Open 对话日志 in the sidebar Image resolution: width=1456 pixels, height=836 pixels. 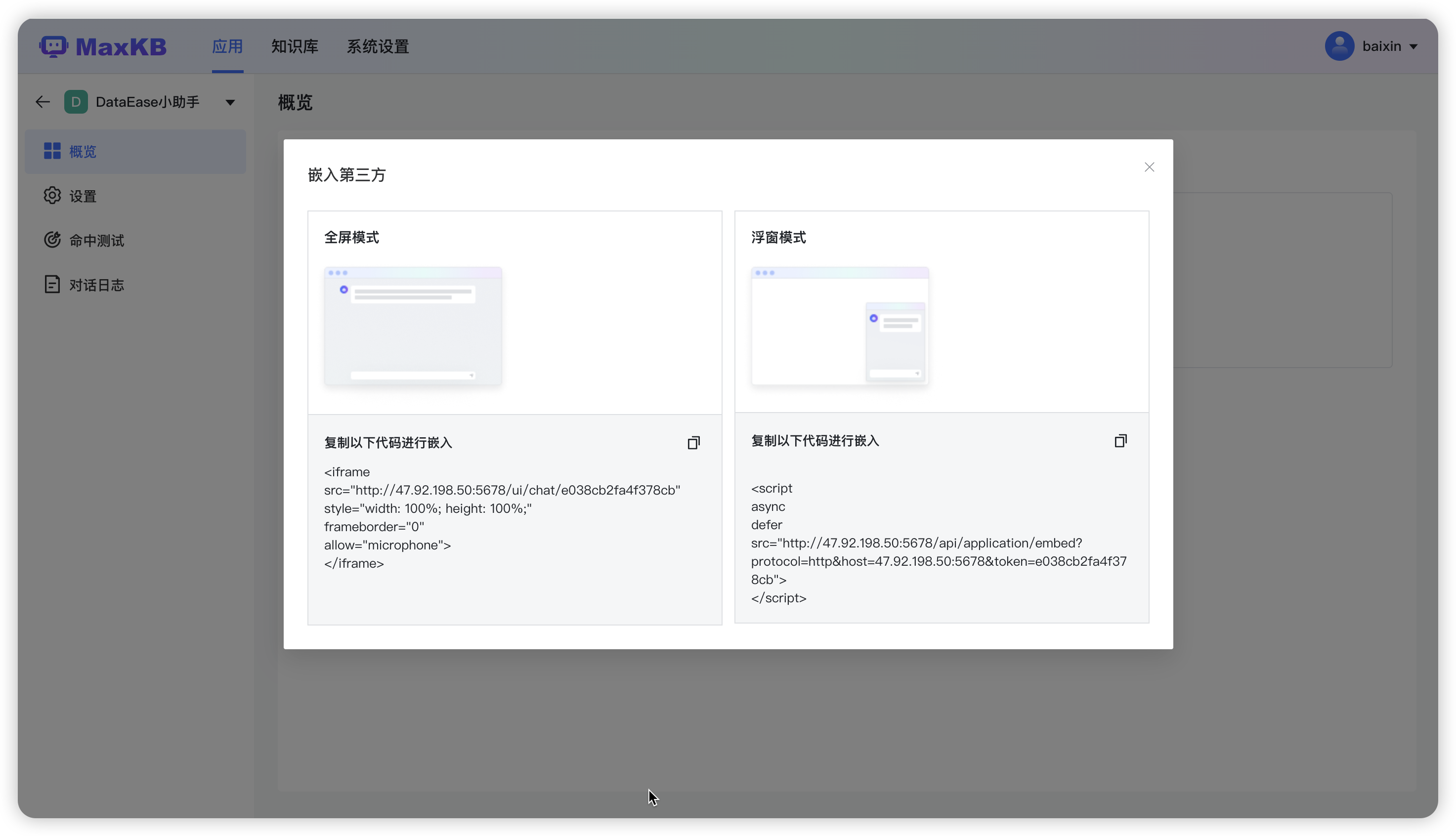[135, 285]
